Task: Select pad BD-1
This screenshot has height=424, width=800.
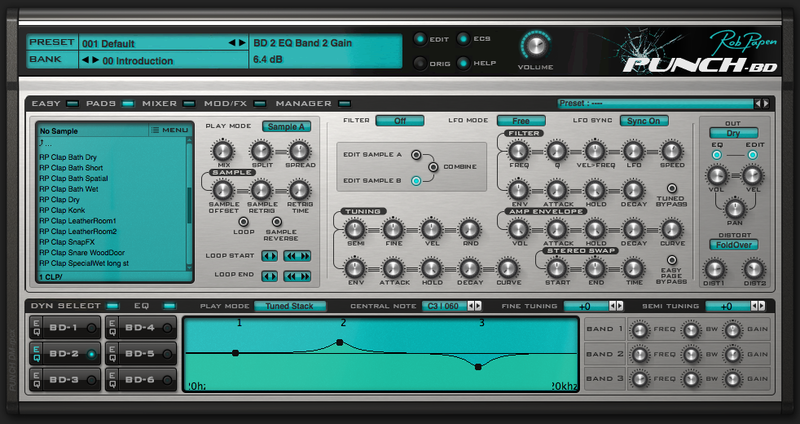Action: [70, 328]
